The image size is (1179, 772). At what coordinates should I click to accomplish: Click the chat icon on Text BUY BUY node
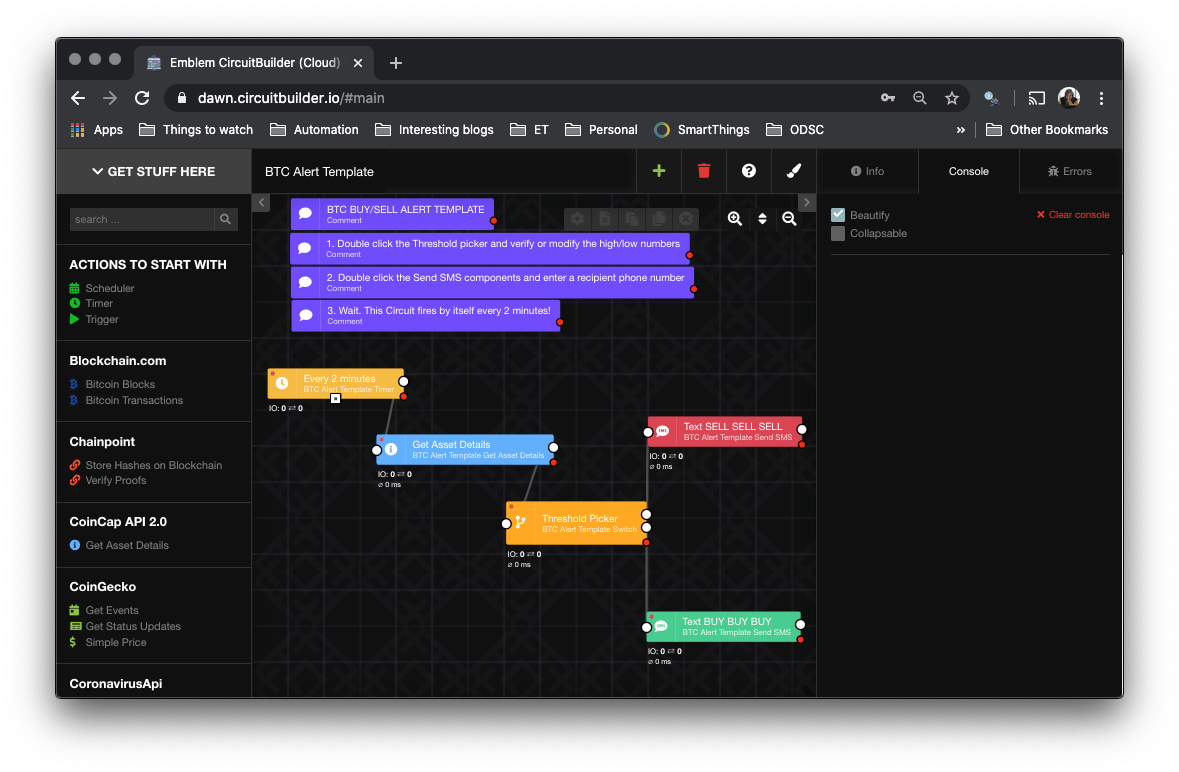tap(661, 626)
